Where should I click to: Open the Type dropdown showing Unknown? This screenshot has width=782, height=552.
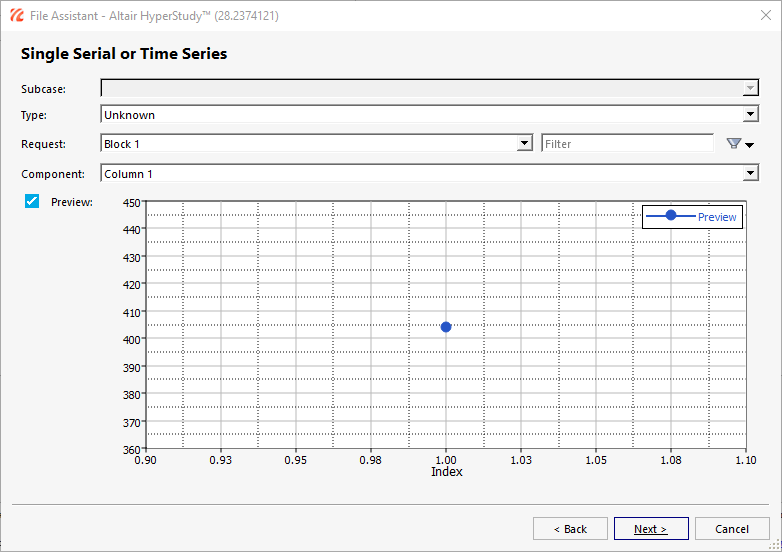(x=429, y=114)
